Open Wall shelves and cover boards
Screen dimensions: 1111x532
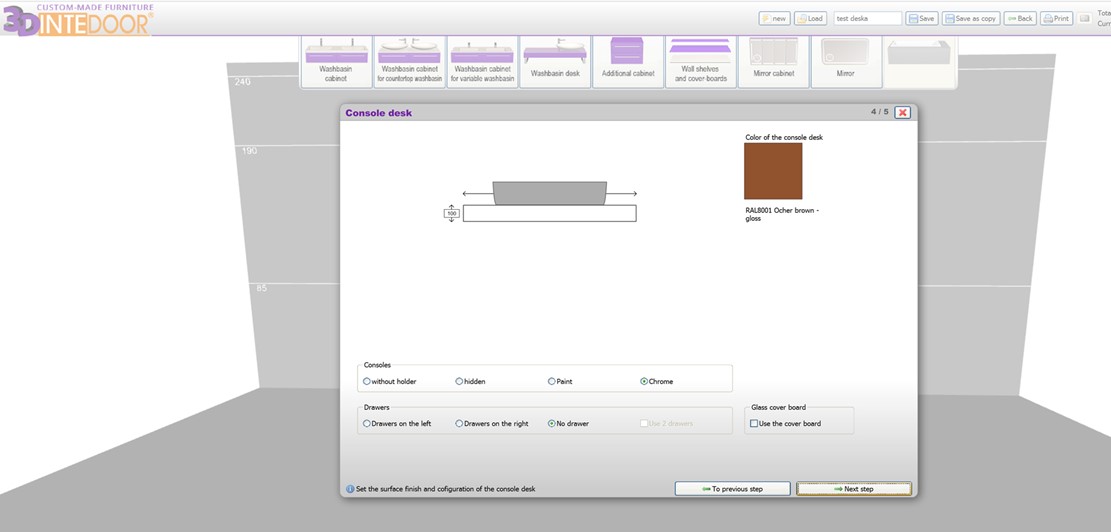pyautogui.click(x=700, y=61)
